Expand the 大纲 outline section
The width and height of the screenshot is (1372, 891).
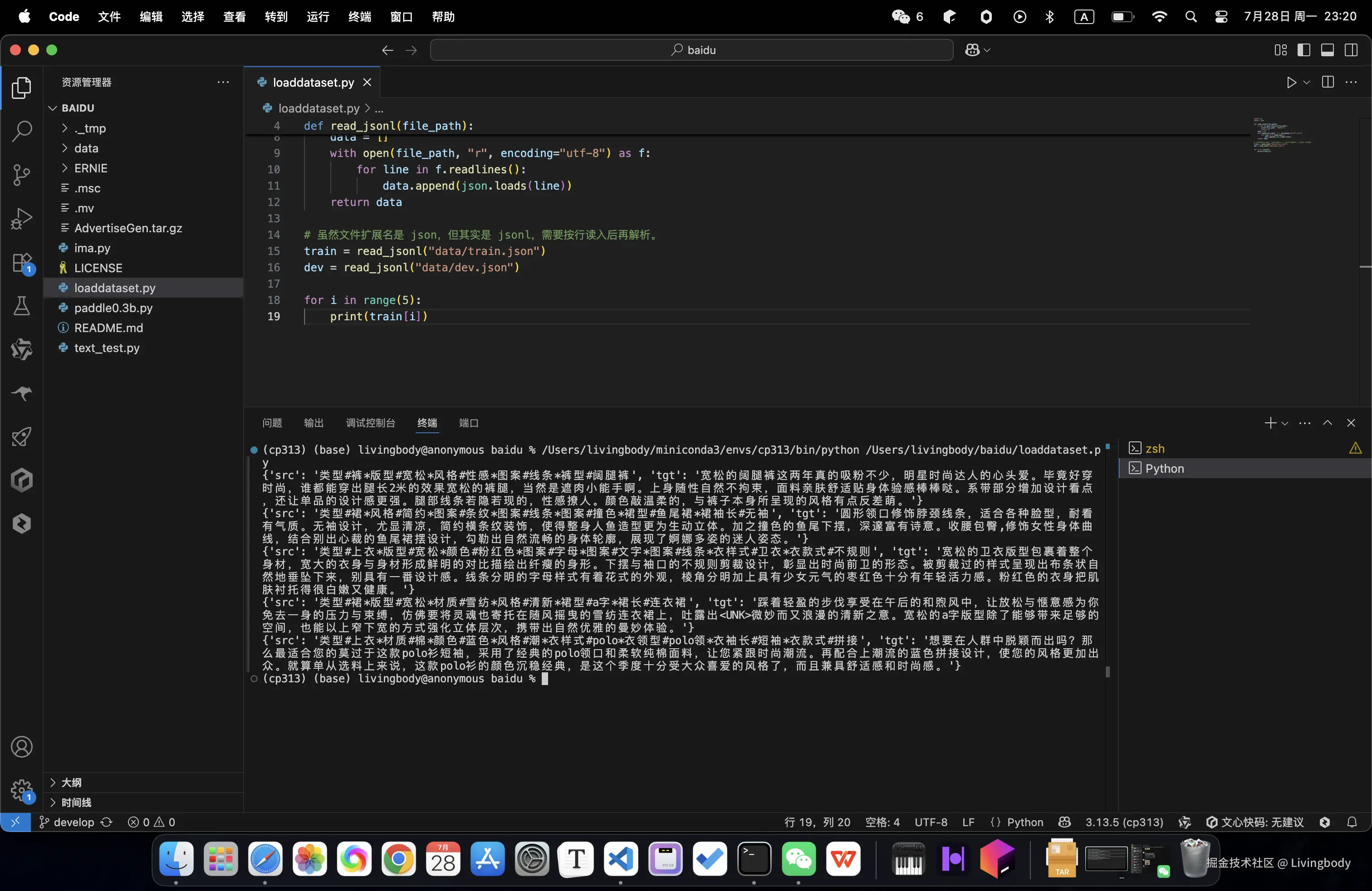(x=143, y=783)
